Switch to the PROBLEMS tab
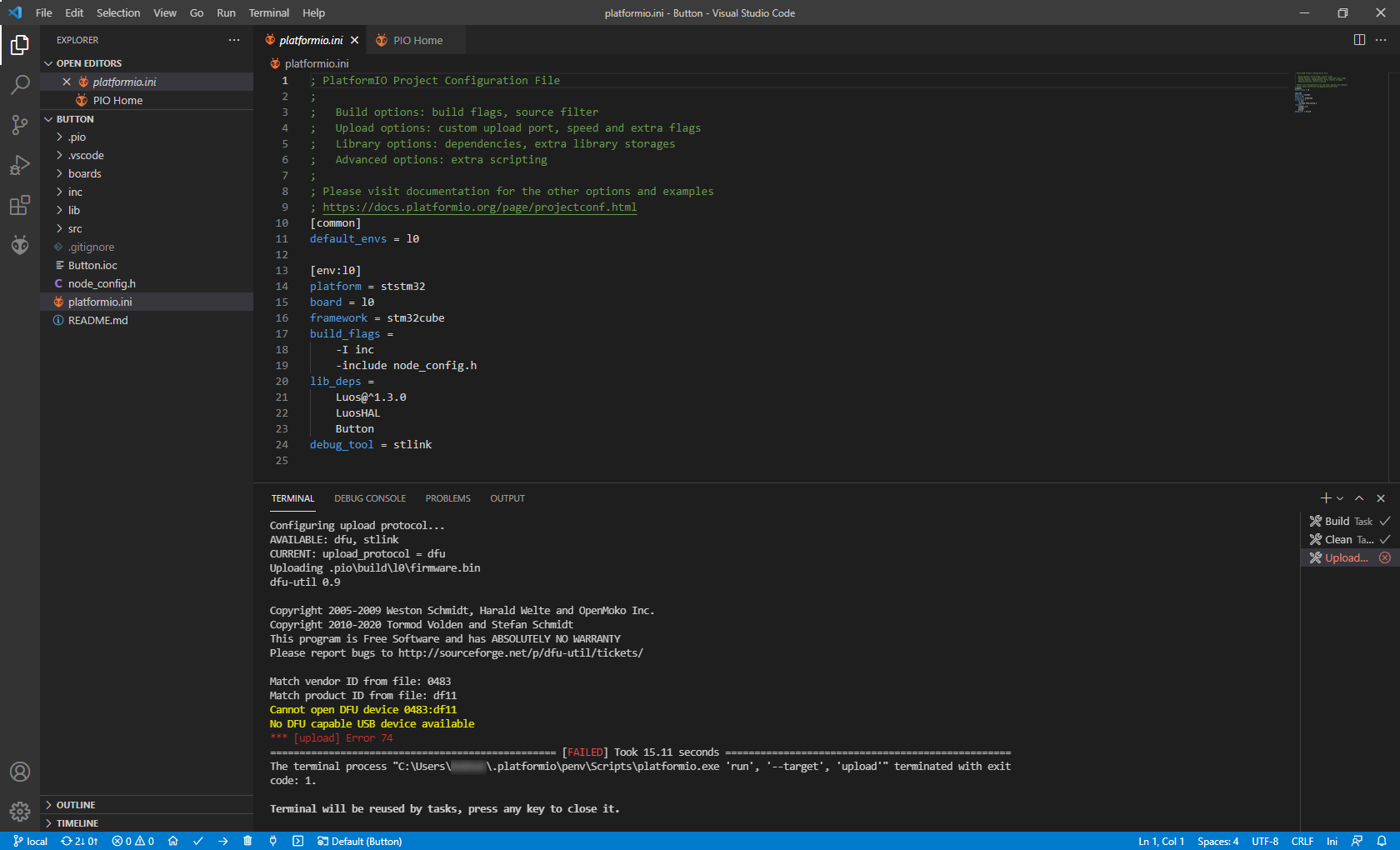The width and height of the screenshot is (1400, 850). point(447,498)
